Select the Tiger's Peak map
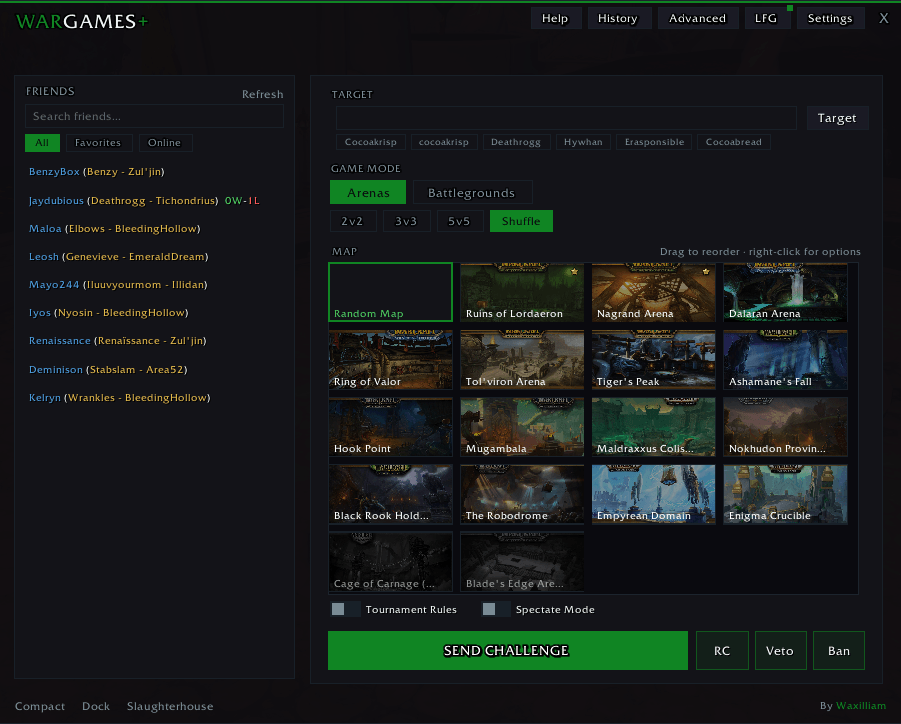The height and width of the screenshot is (724, 901). 653,360
